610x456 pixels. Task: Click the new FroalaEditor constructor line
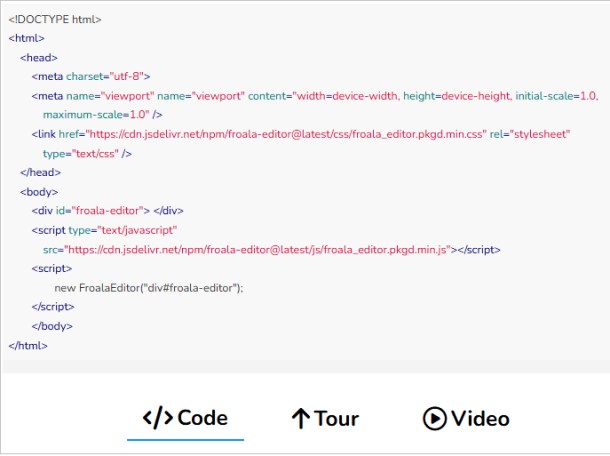coord(149,288)
